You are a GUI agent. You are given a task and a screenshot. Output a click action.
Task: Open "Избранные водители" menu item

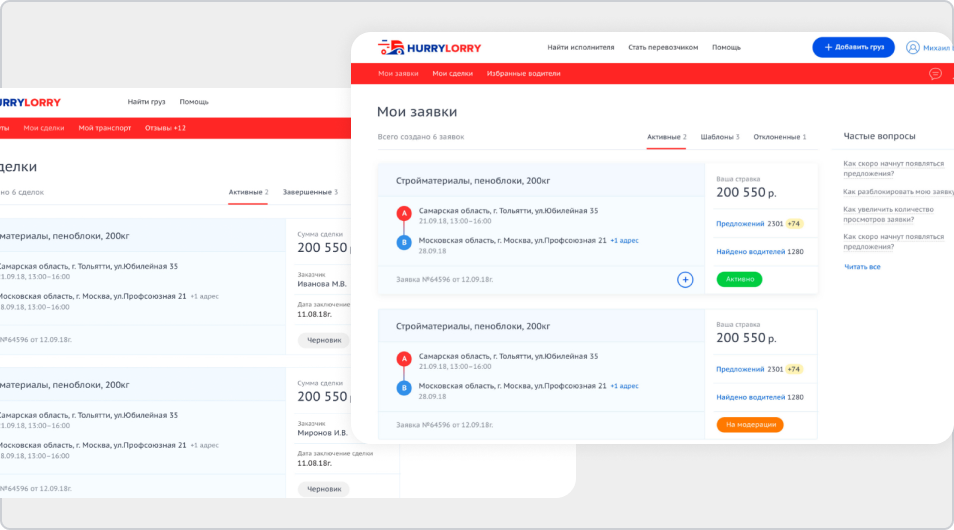pyautogui.click(x=523, y=74)
